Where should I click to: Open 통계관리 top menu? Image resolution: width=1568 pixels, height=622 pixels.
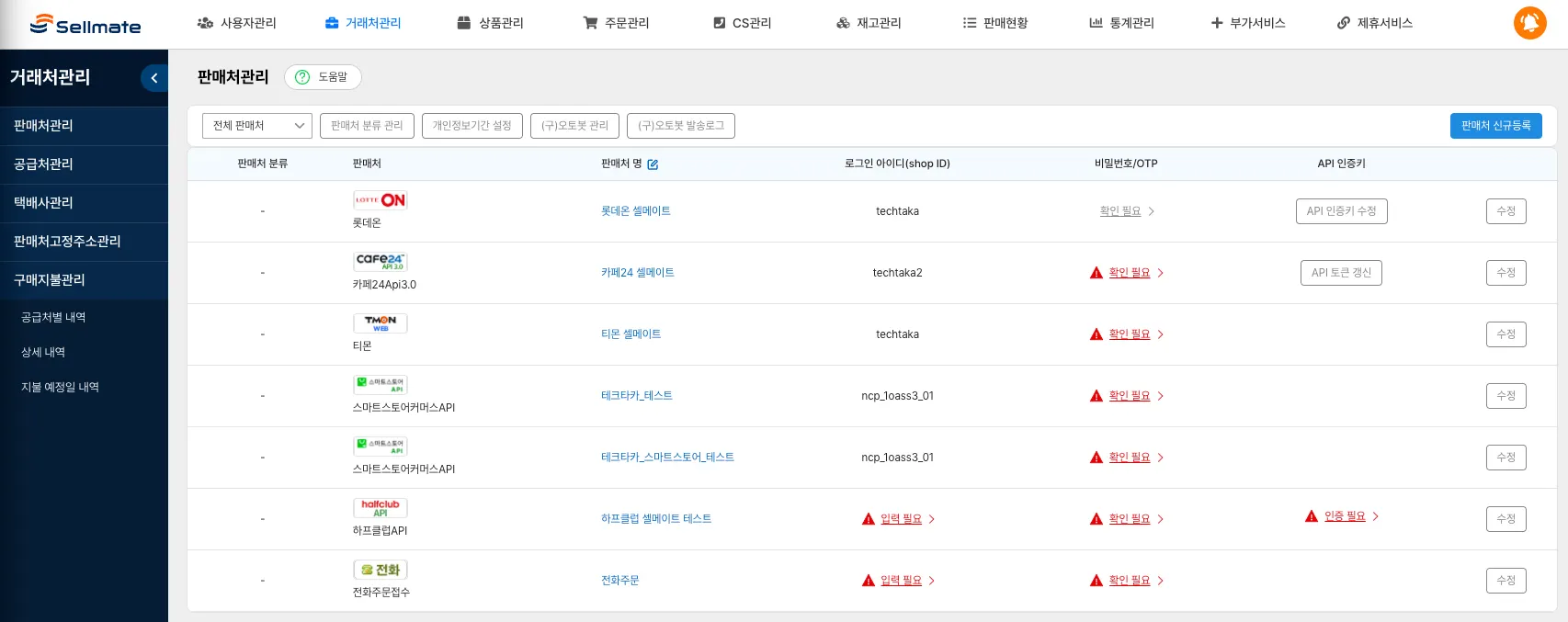(1121, 23)
